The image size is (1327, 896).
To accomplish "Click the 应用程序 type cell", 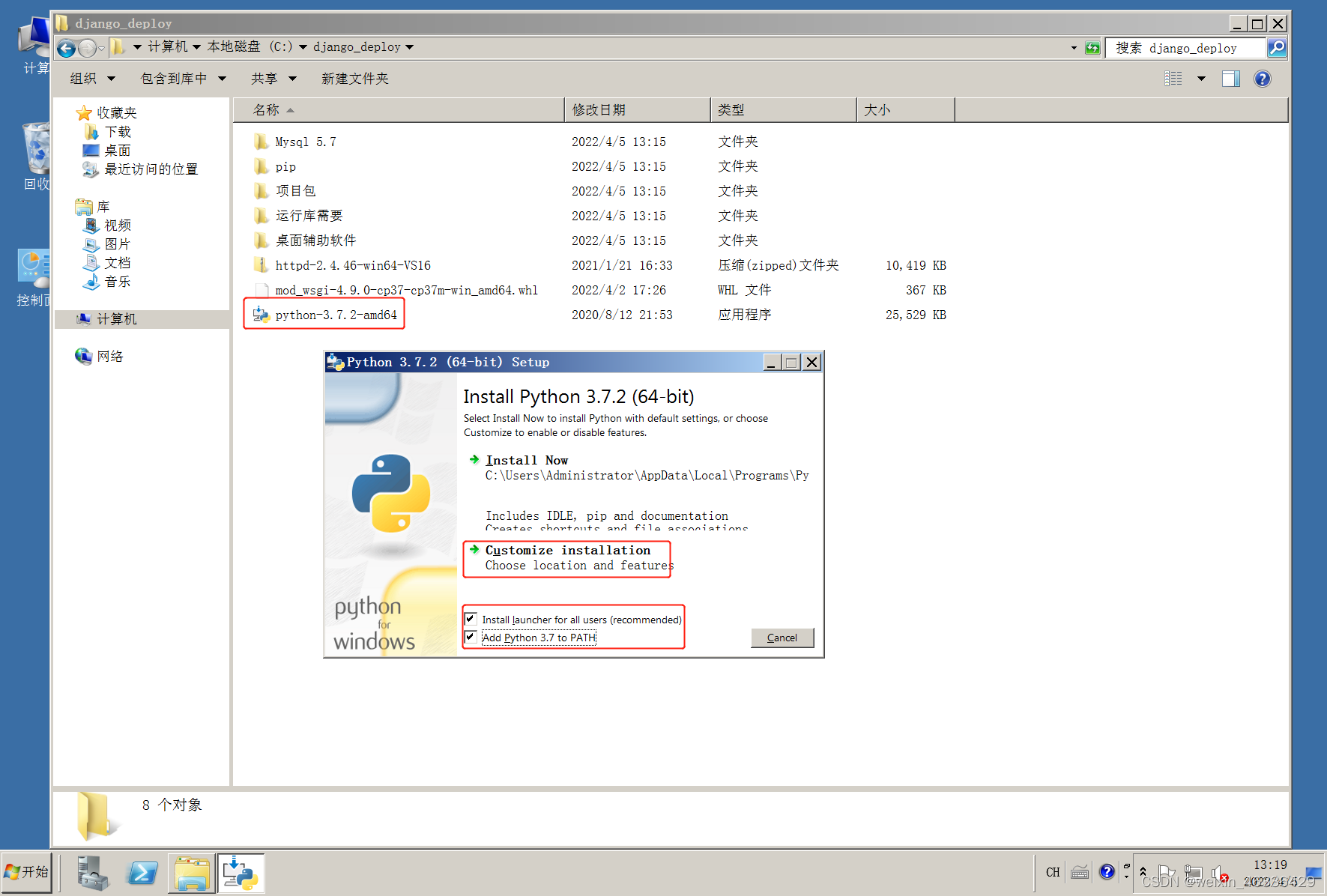I will [x=745, y=315].
